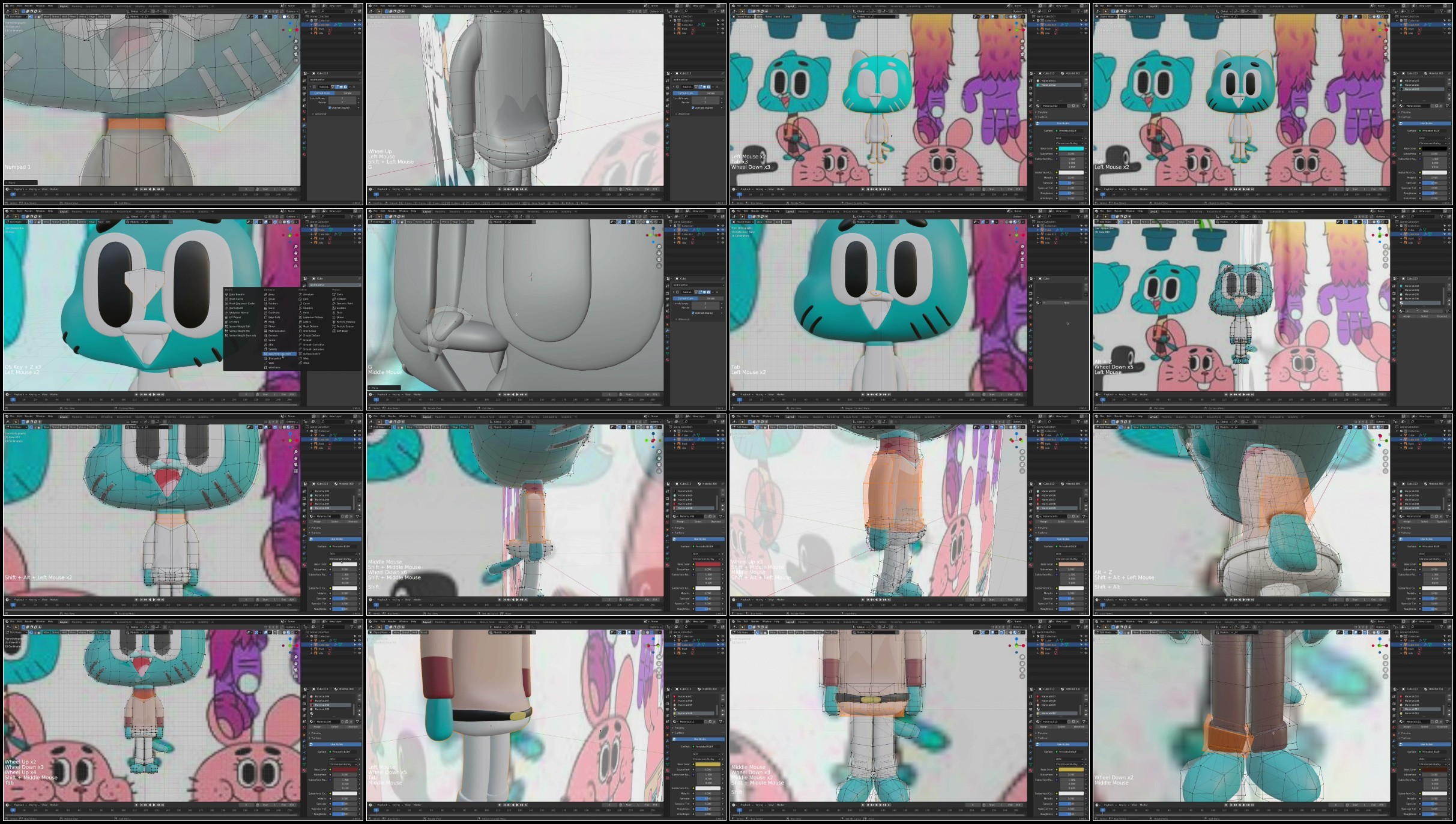Open Add Modifier dropdown in Numpad 1 frame
1456x824 pixels.
[x=336, y=80]
